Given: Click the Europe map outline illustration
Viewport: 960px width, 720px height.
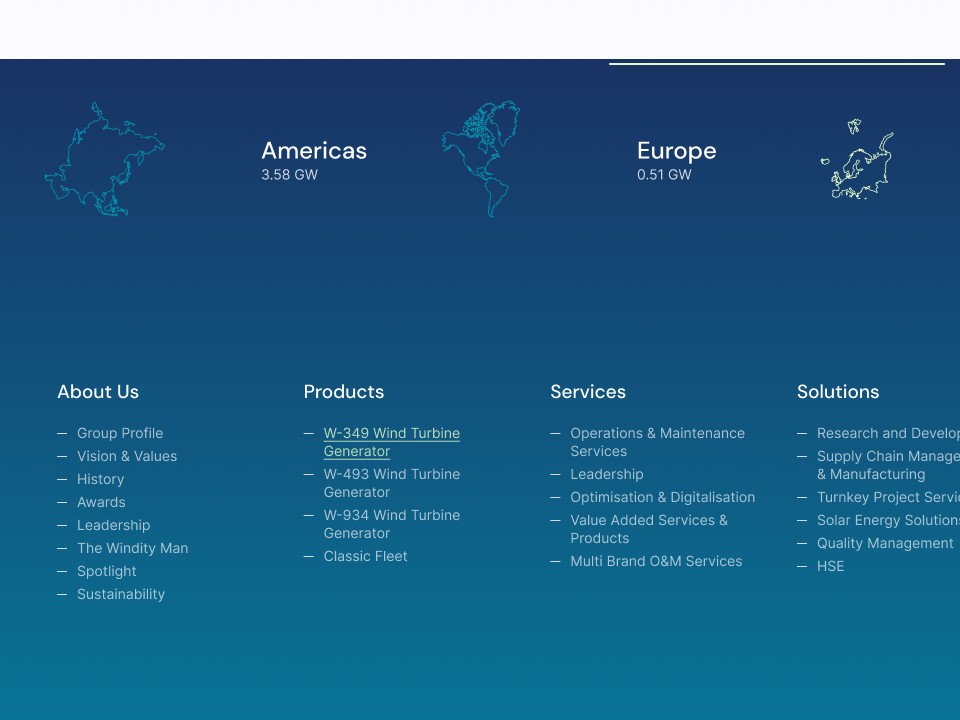Looking at the screenshot, I should pyautogui.click(x=857, y=158).
